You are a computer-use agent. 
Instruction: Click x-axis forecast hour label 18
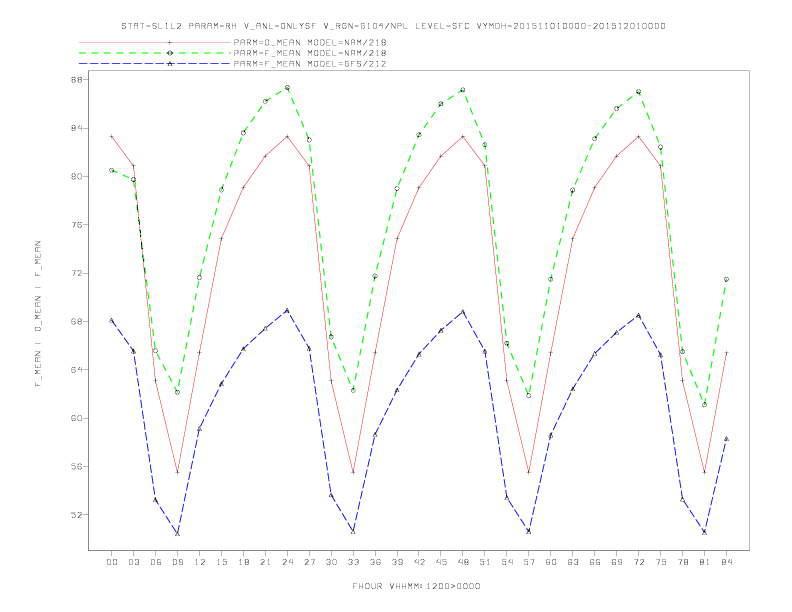pos(243,562)
